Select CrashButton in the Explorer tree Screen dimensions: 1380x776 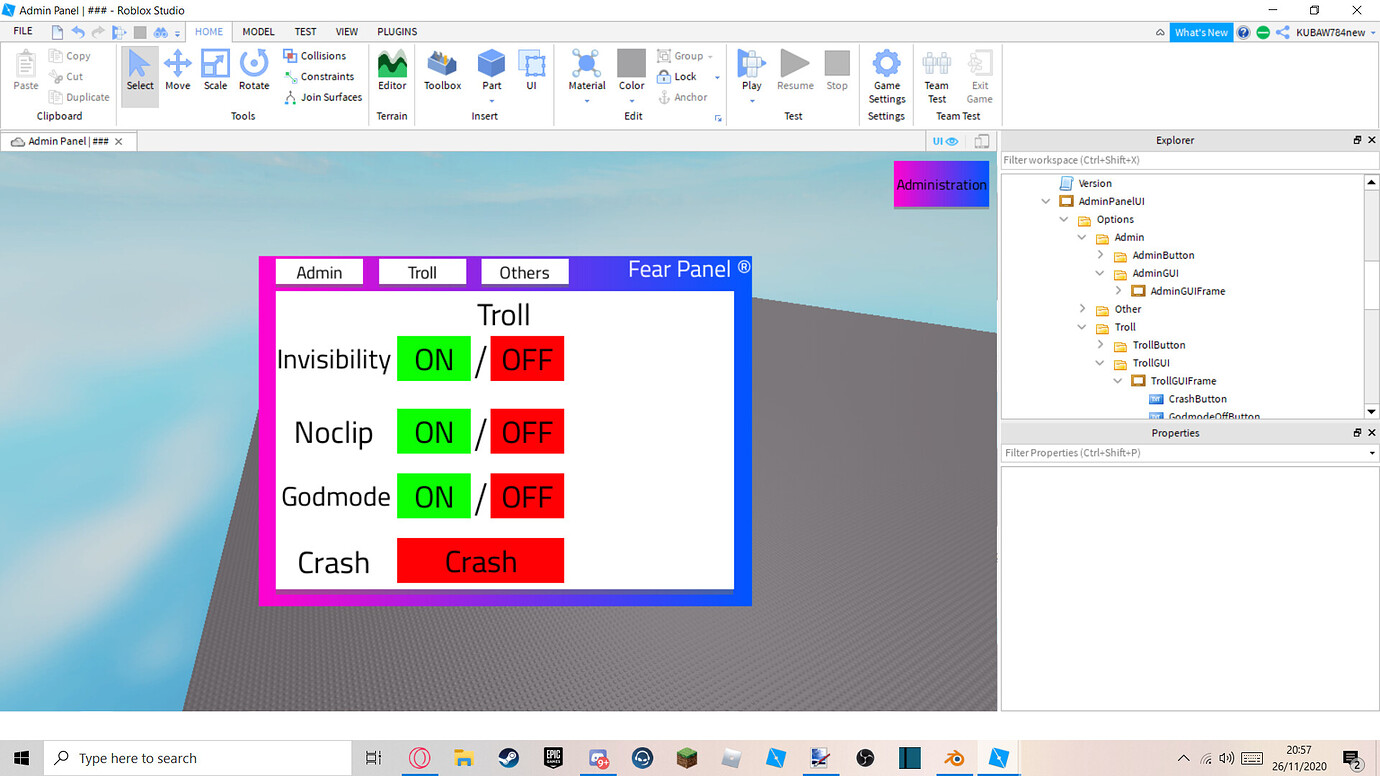pyautogui.click(x=1197, y=399)
